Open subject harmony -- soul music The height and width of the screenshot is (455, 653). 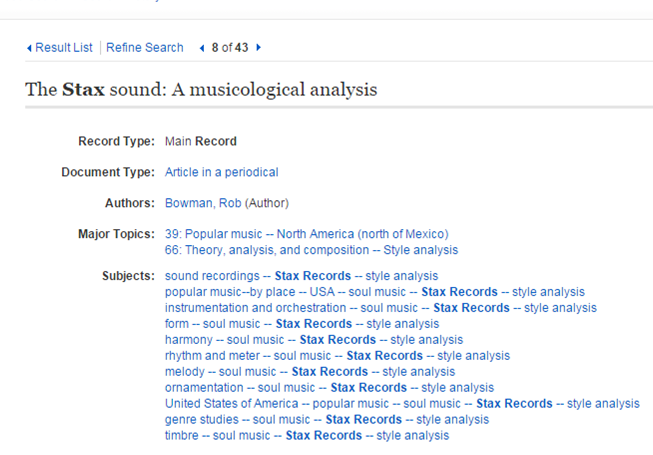(x=314, y=340)
